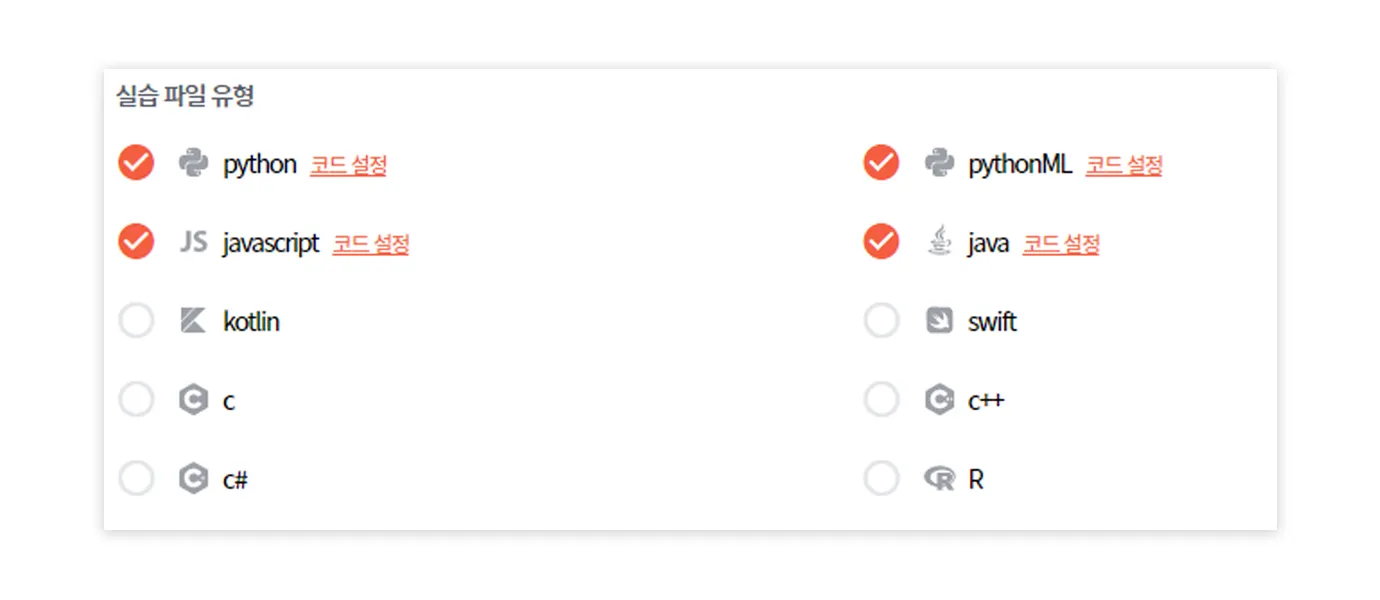The width and height of the screenshot is (1380, 600).
Task: Enable the kotlin file type option
Action: 136,321
